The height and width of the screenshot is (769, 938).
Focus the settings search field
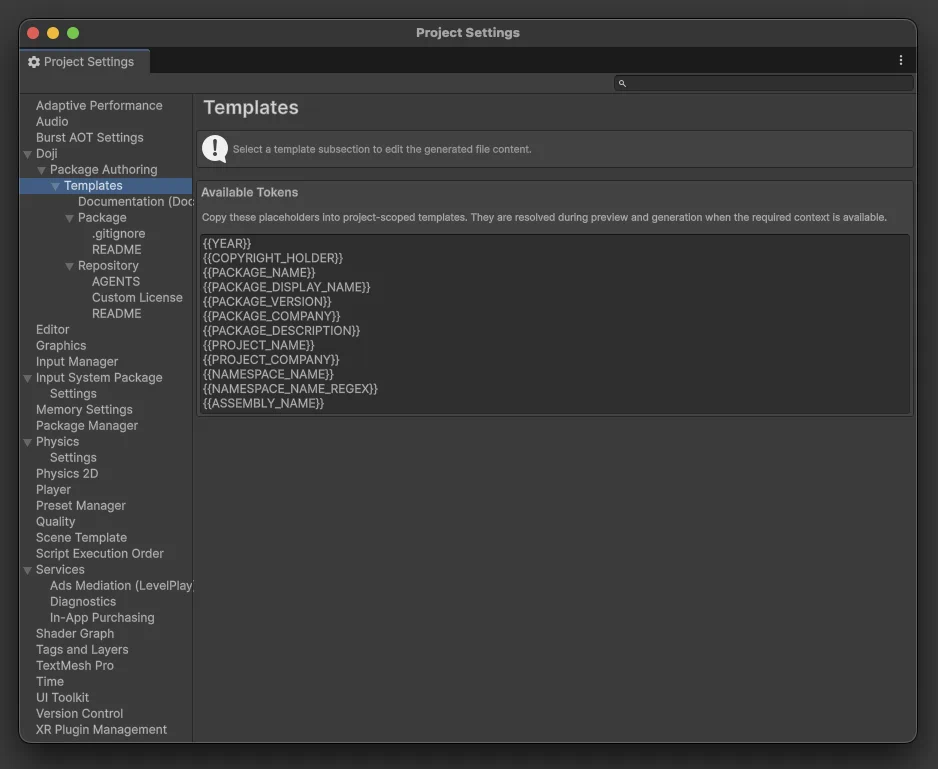[763, 83]
